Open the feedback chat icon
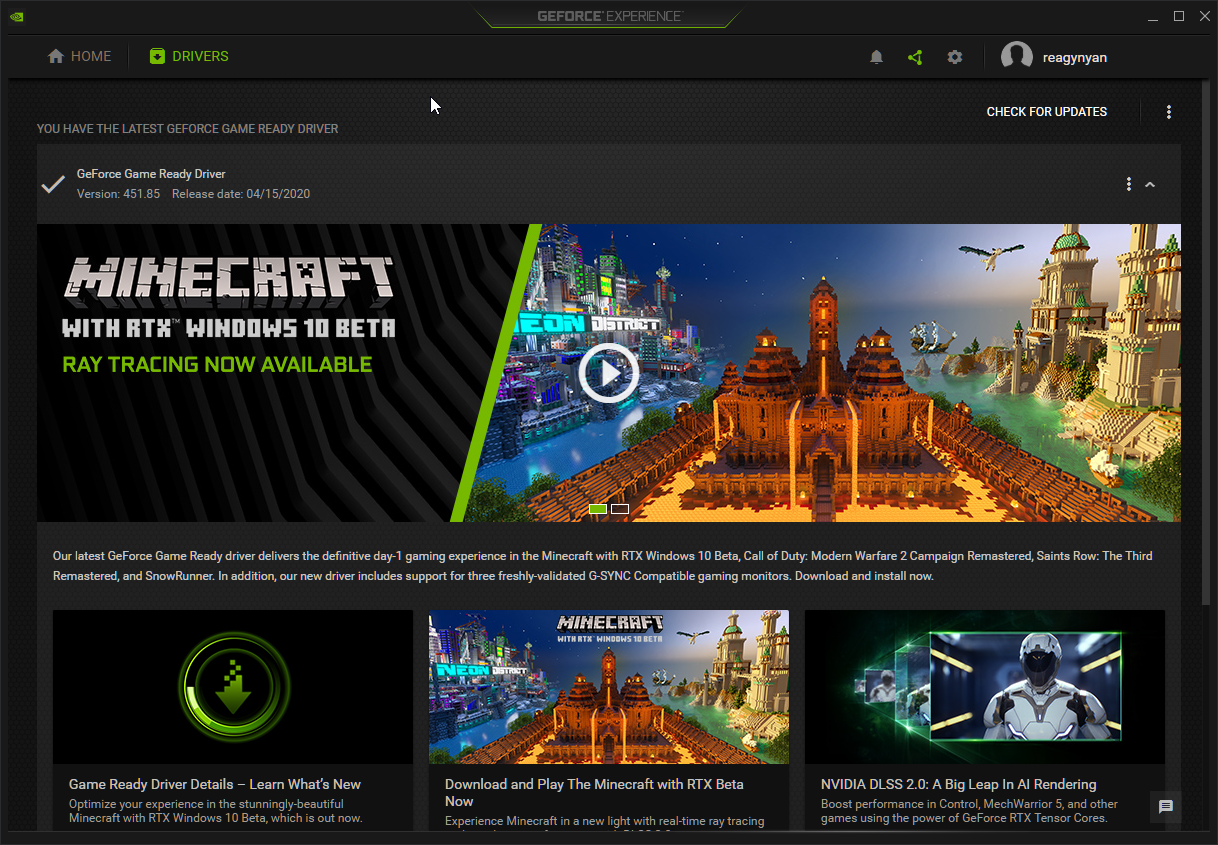Image resolution: width=1218 pixels, height=845 pixels. (1166, 807)
